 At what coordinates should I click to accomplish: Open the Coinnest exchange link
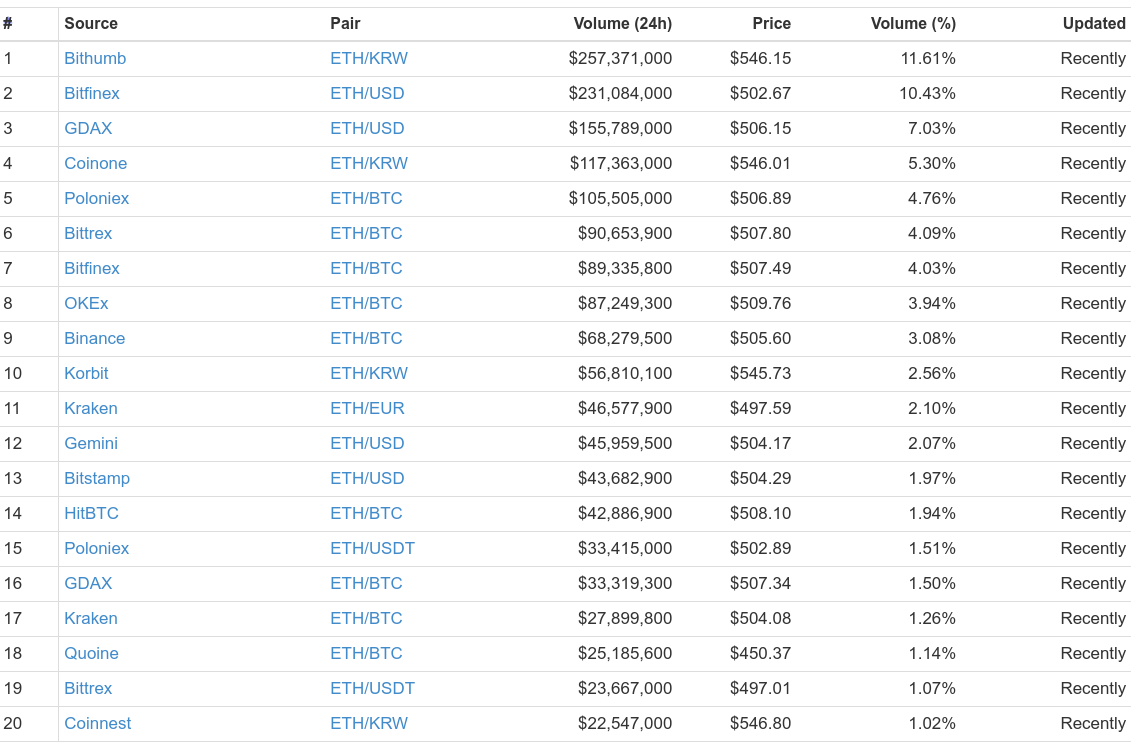point(98,724)
